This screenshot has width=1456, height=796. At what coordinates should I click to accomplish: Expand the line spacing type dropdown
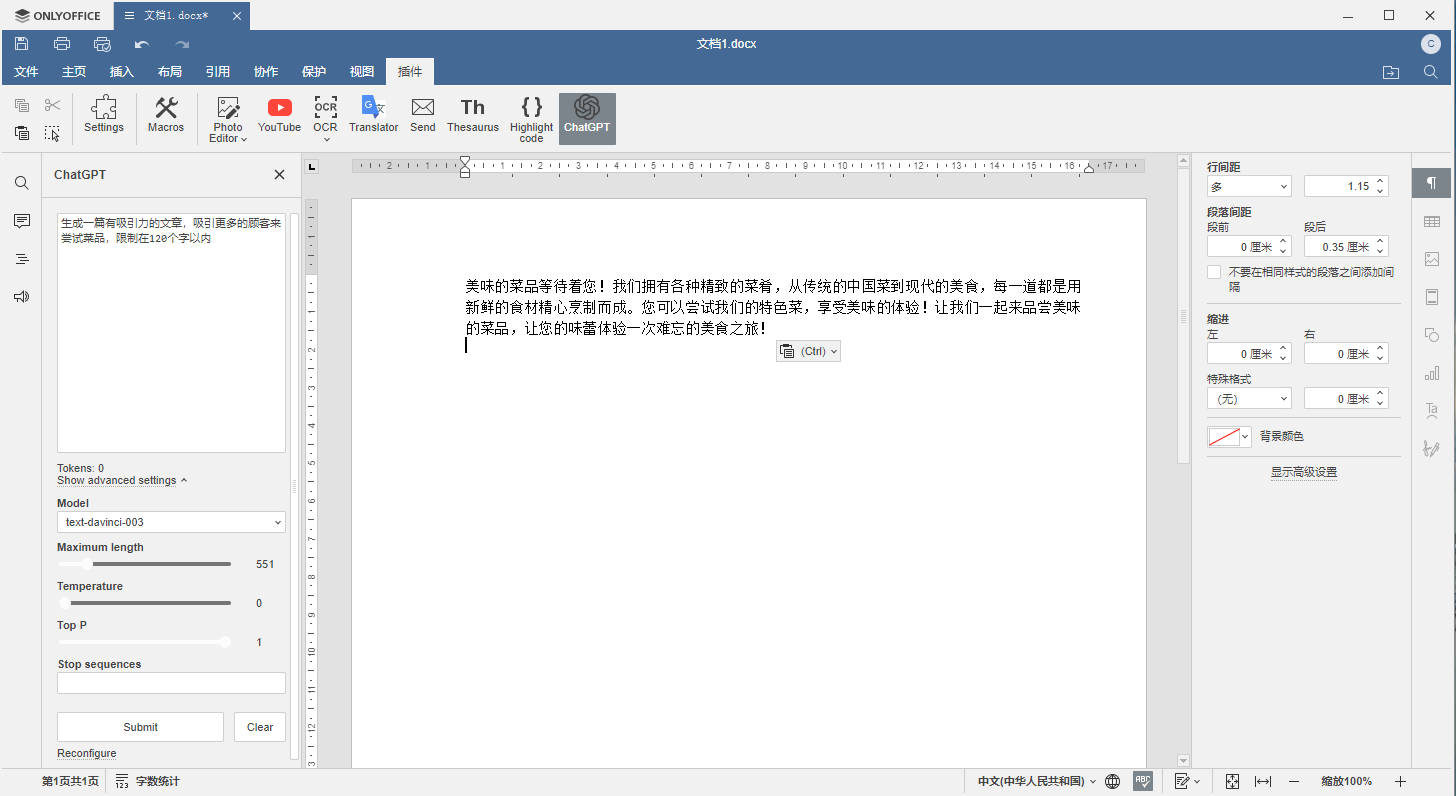tap(1249, 186)
